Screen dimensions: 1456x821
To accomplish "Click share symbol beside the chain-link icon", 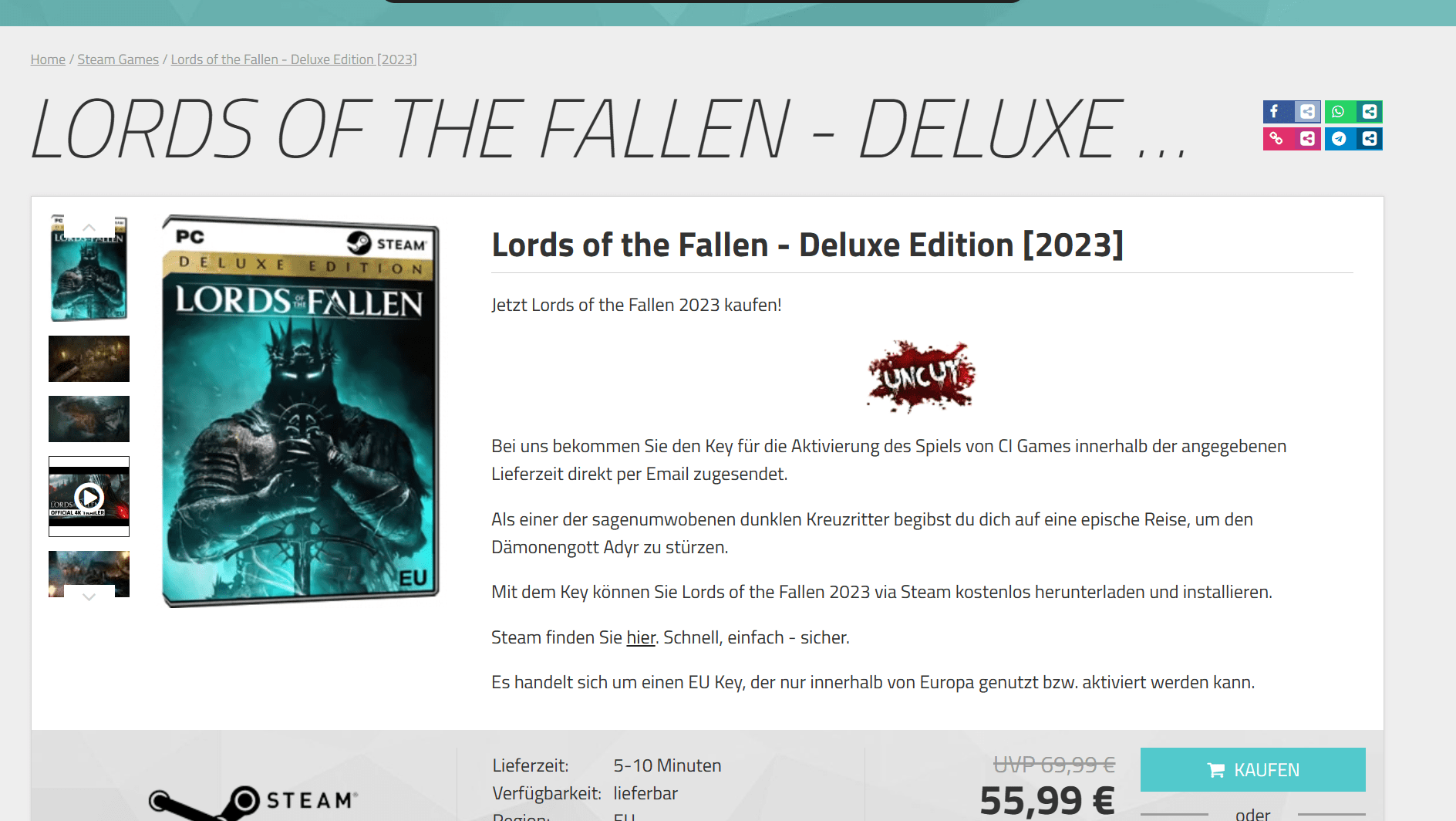I will tap(1307, 139).
